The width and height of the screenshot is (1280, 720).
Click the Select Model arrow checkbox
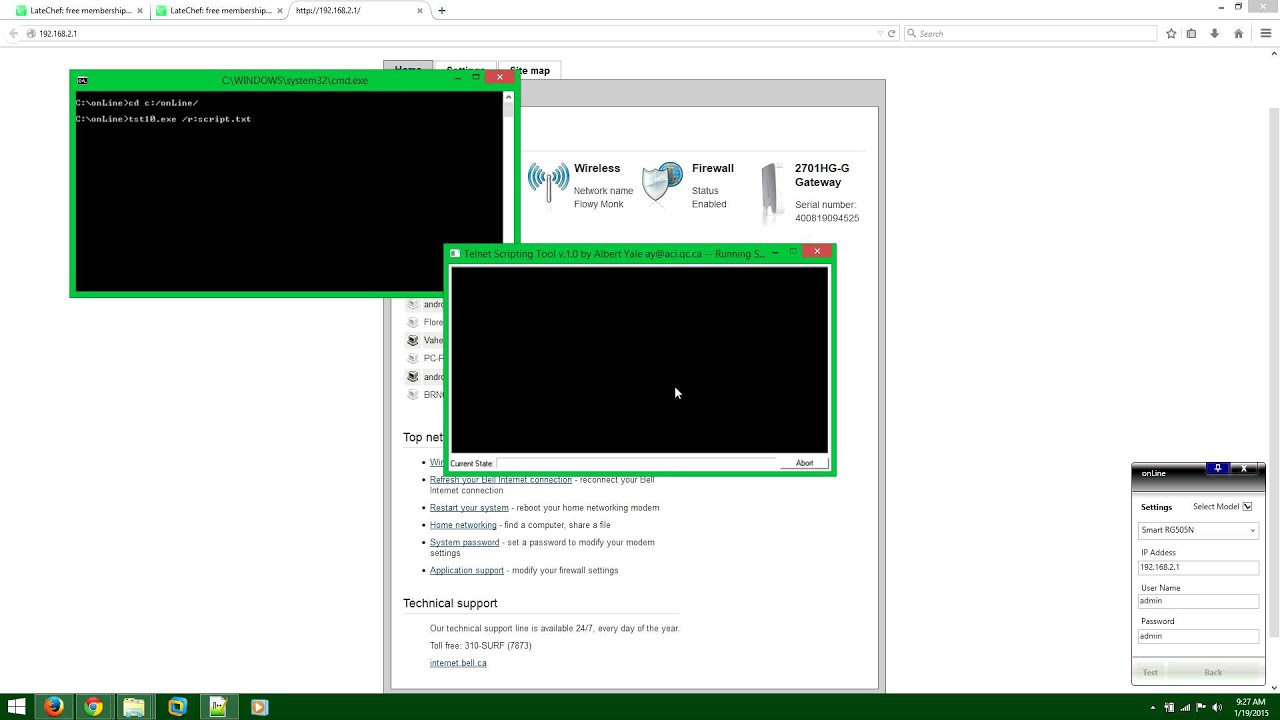pos(1247,507)
